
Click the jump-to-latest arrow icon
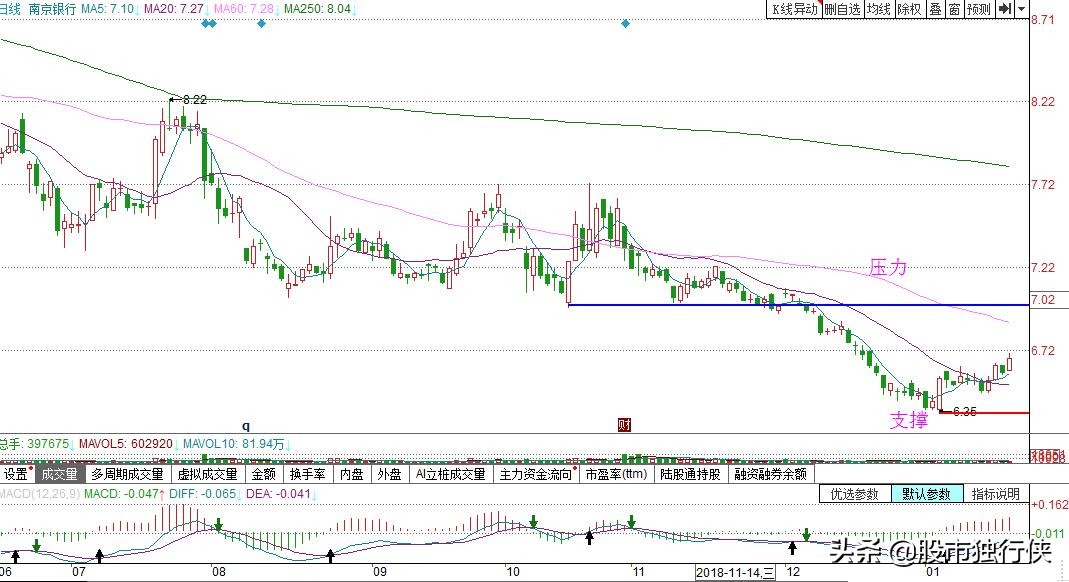click(x=1005, y=9)
